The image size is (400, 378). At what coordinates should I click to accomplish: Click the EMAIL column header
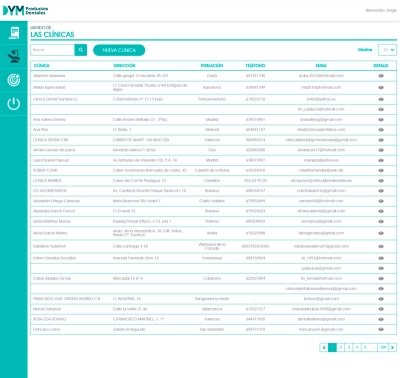(321, 66)
